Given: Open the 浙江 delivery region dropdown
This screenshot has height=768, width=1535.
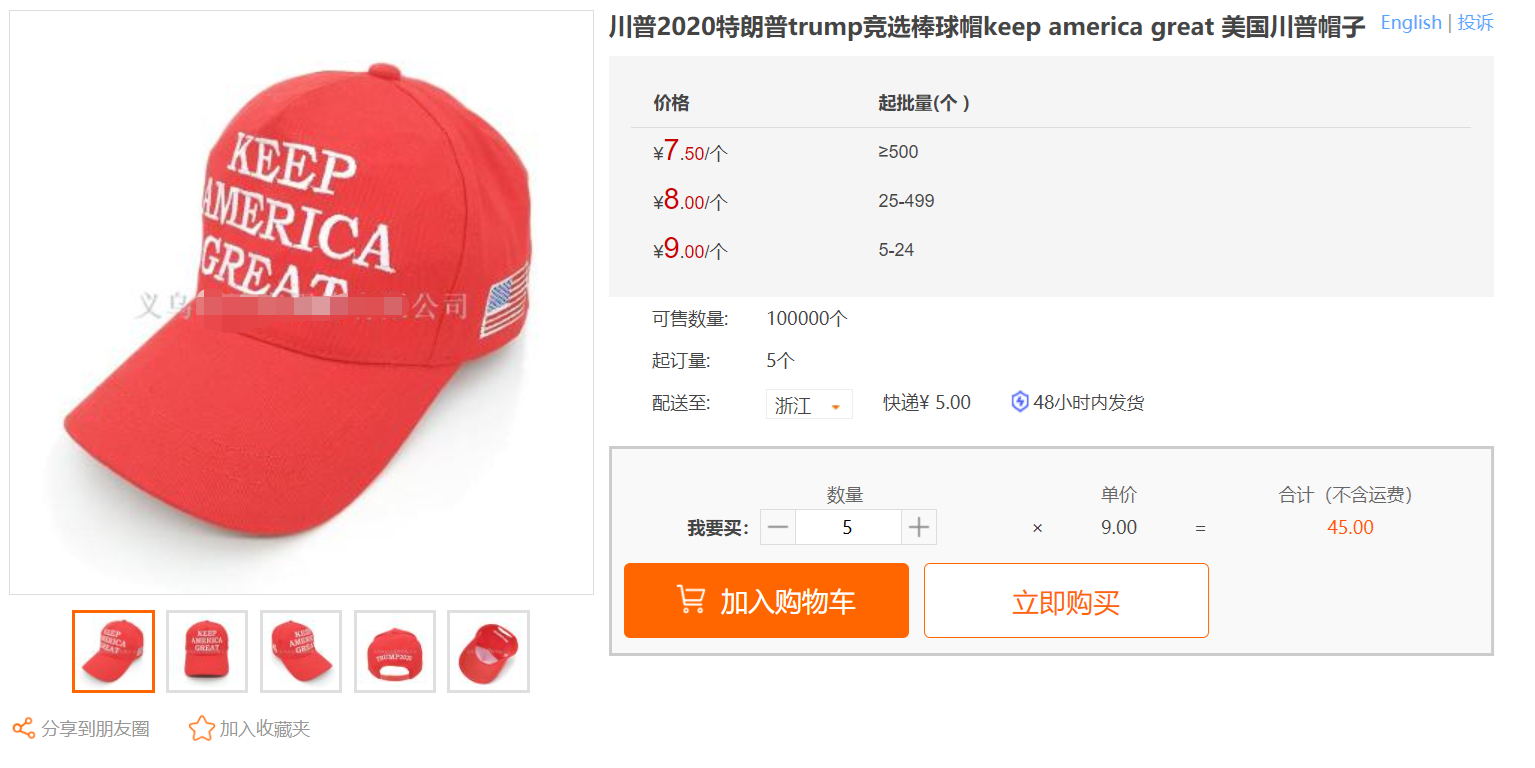Looking at the screenshot, I should pyautogui.click(x=809, y=404).
